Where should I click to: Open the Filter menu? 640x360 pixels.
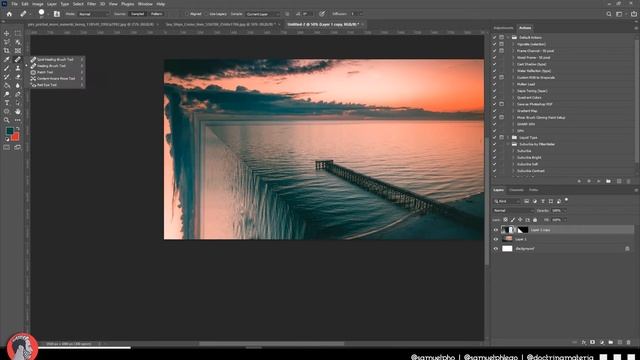91,4
